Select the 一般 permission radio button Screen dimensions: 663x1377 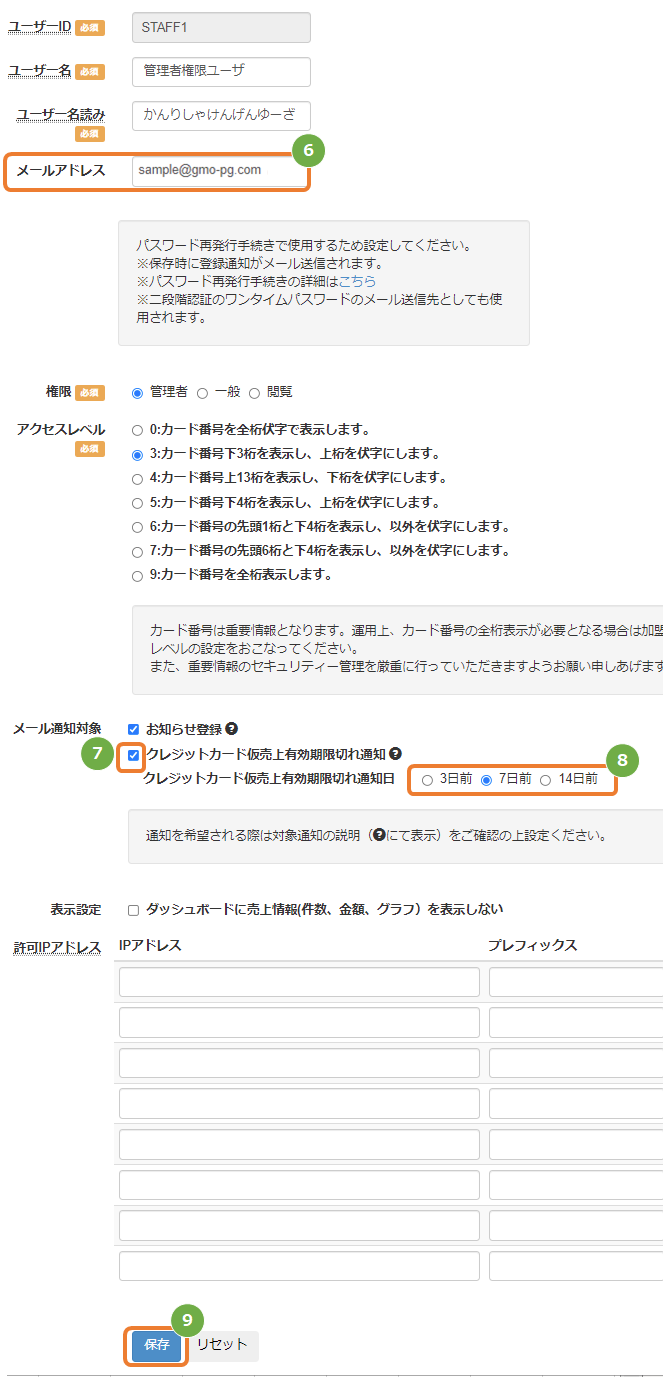[x=203, y=393]
